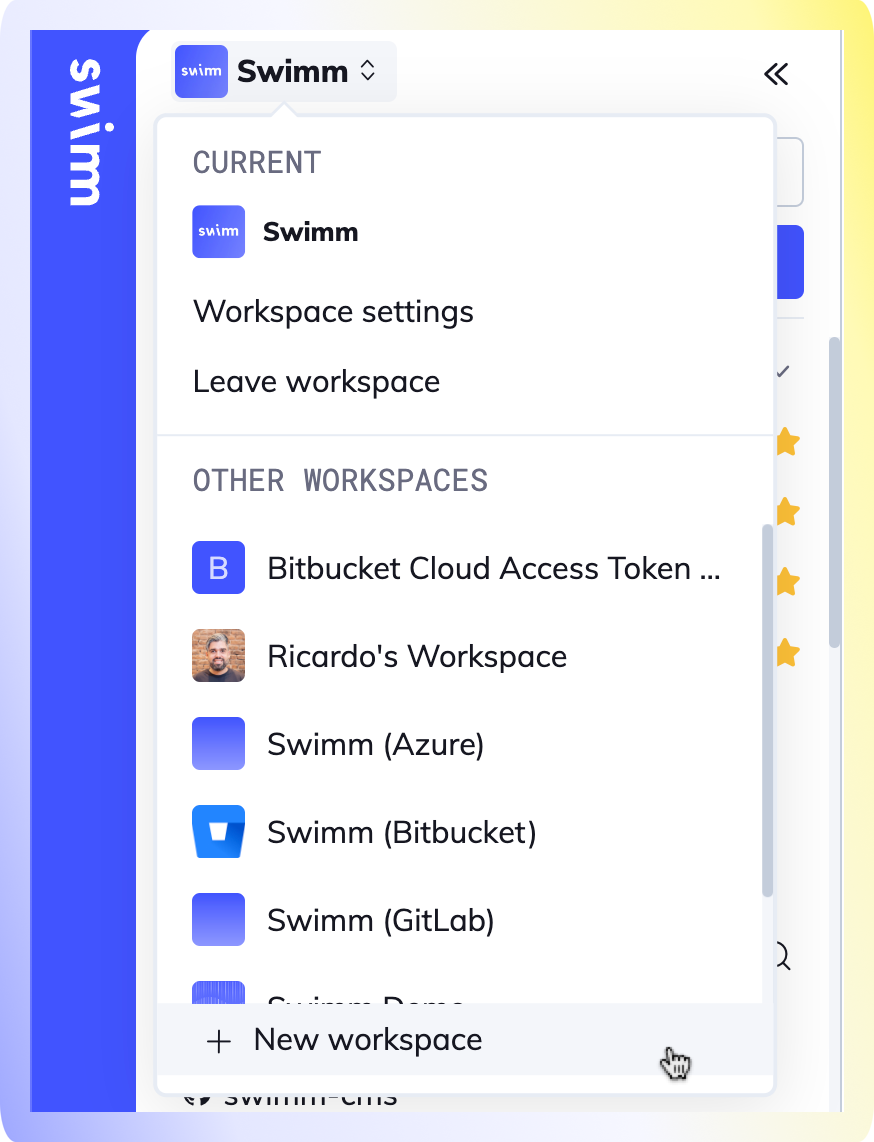The width and height of the screenshot is (874, 1142).
Task: Select the current Swimm workspace
Action: (x=465, y=232)
